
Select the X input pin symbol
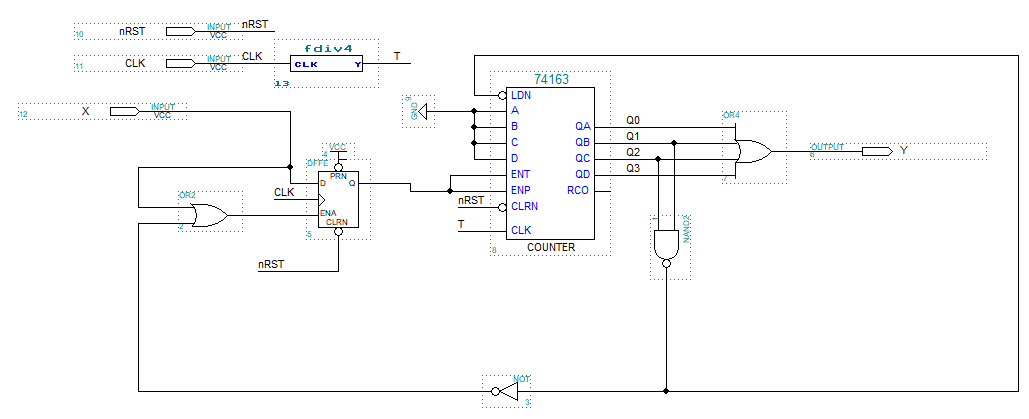125,111
